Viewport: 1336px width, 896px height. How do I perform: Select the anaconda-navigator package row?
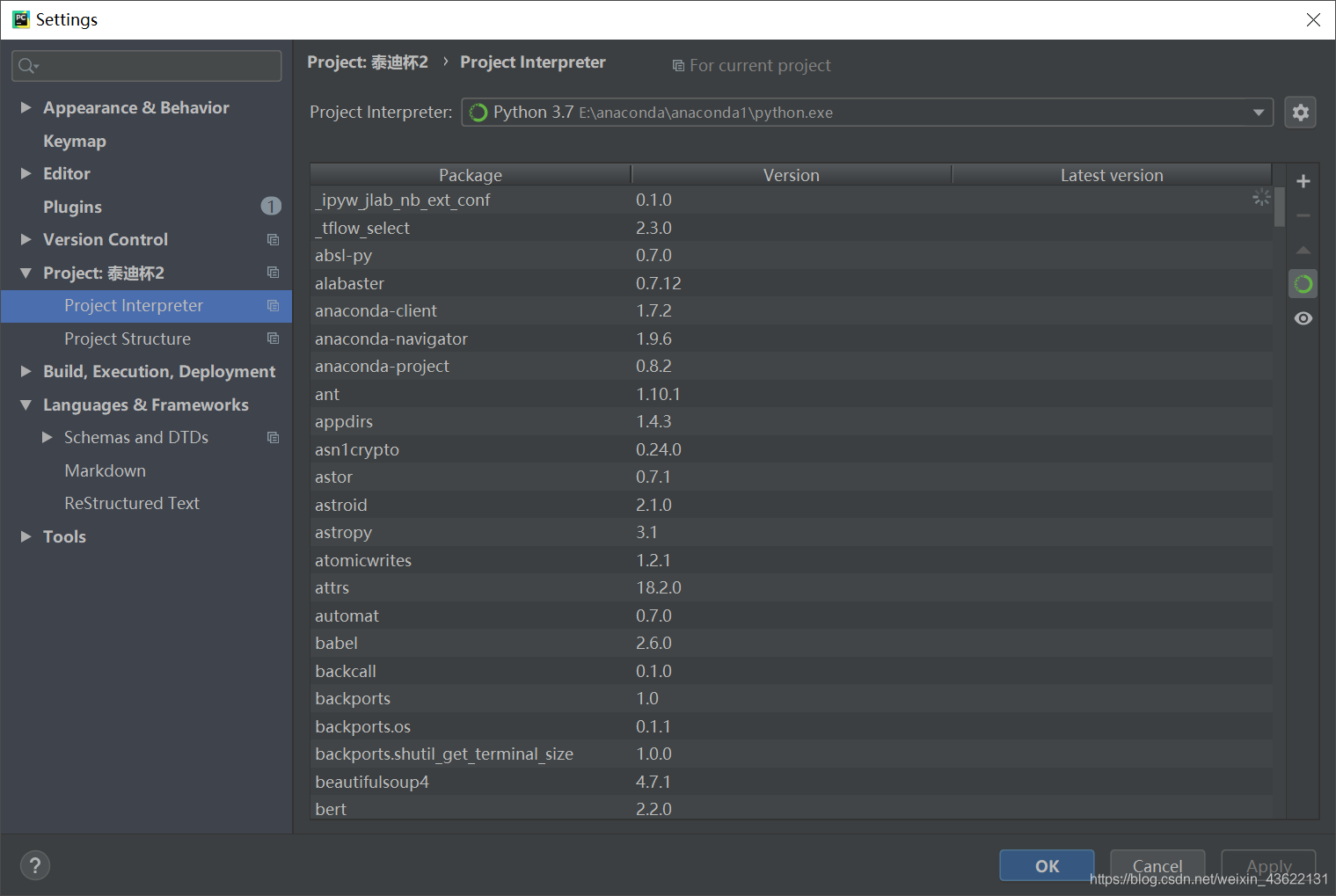792,339
